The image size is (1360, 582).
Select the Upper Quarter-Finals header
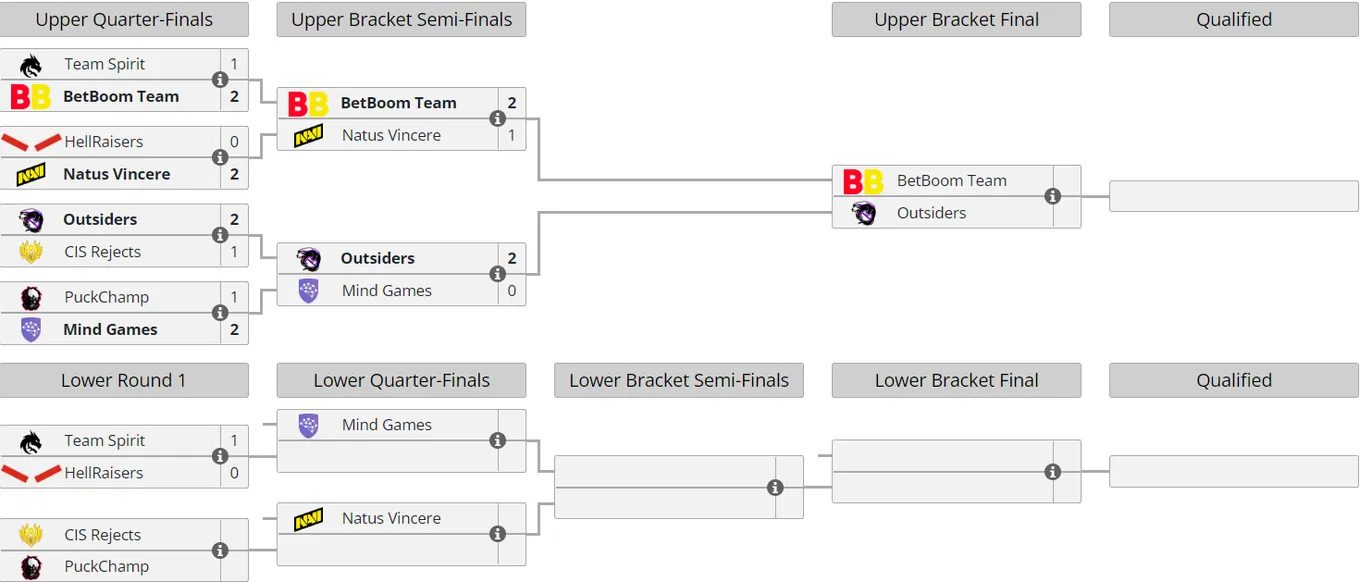[124, 20]
